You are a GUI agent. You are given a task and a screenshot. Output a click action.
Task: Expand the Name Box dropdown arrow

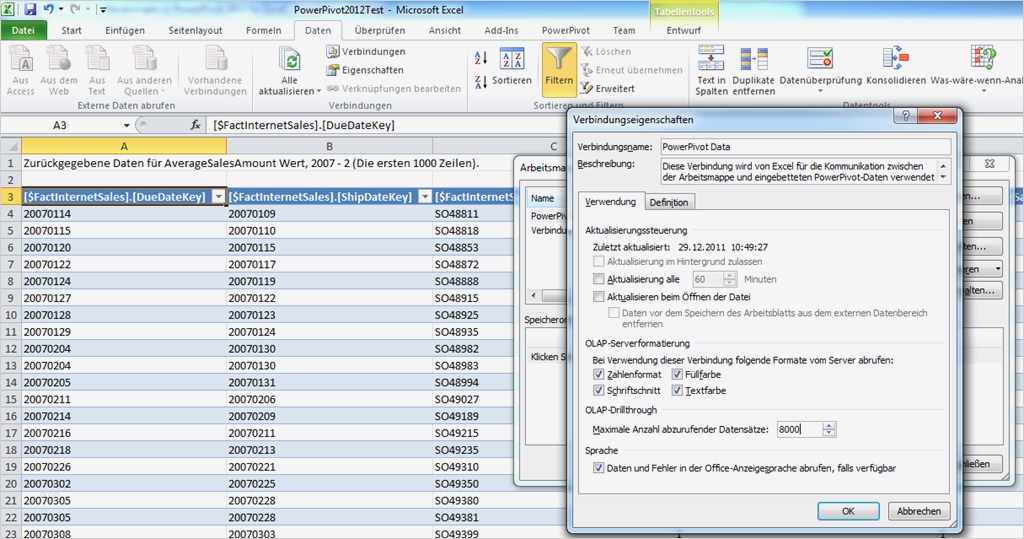126,126
